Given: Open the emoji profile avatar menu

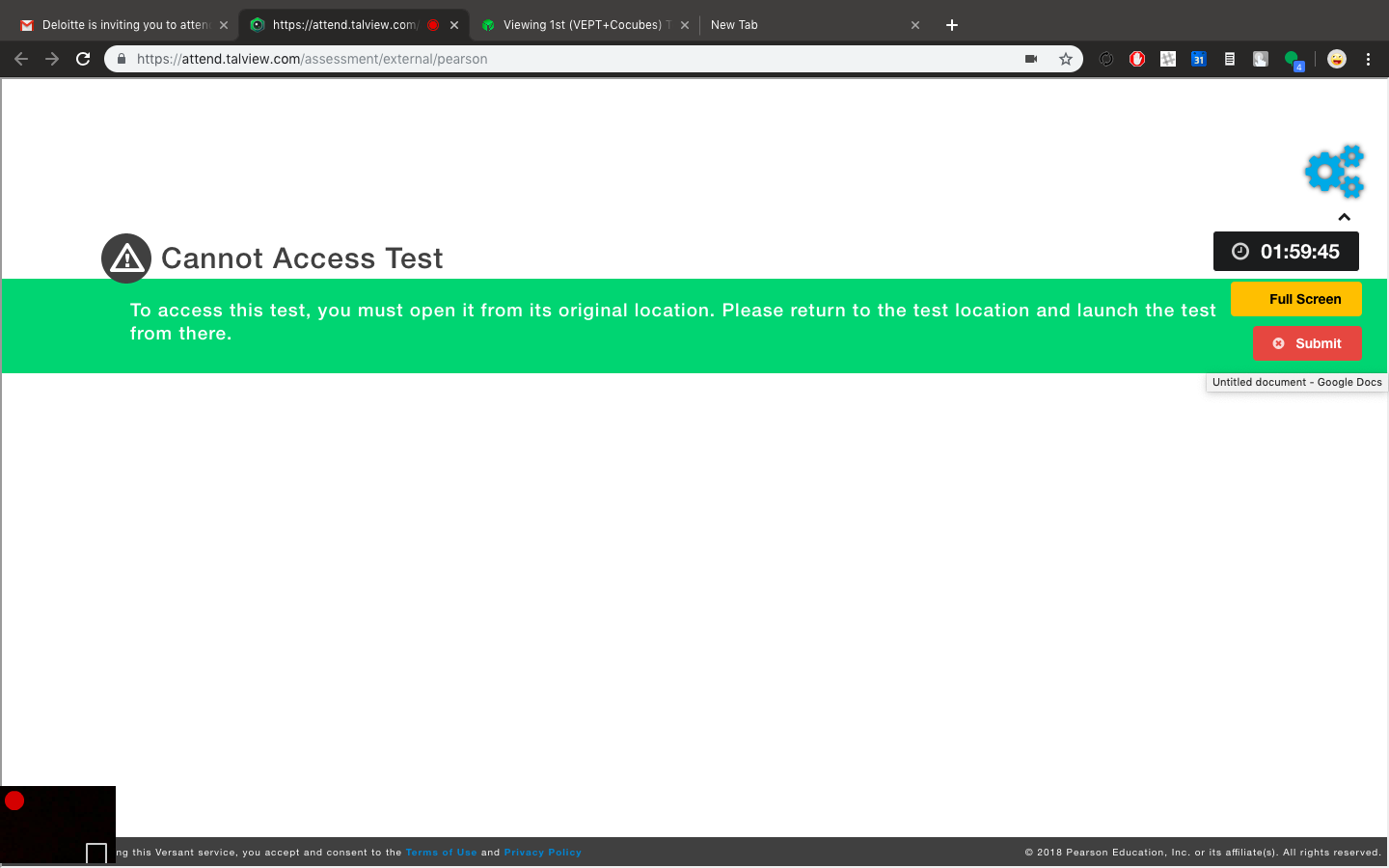Looking at the screenshot, I should [1337, 59].
